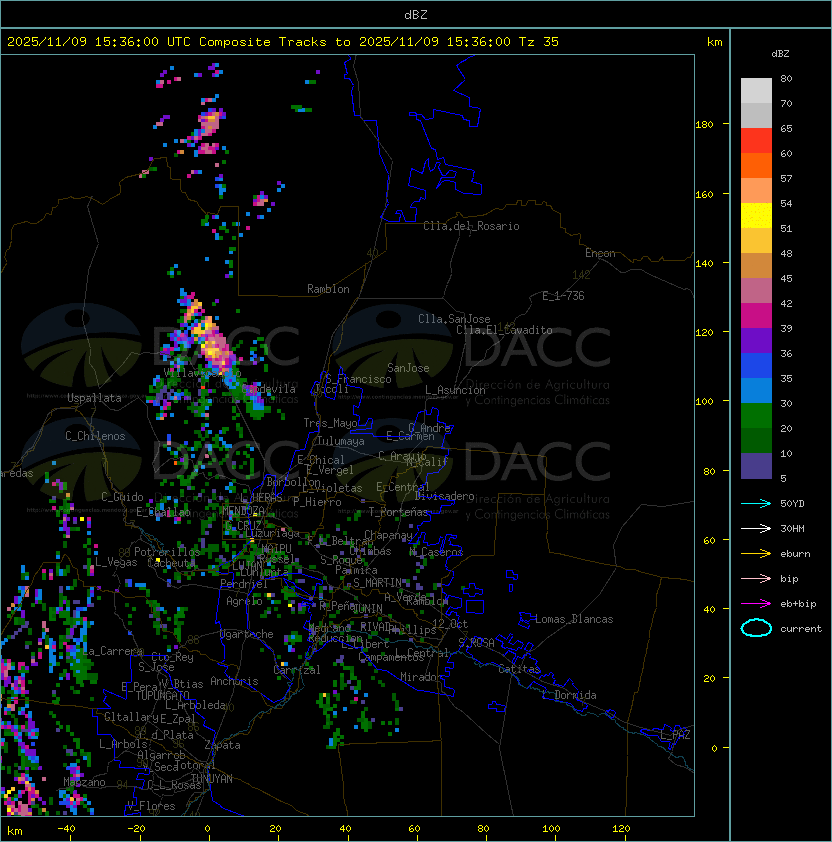This screenshot has width=832, height=842.
Task: Click the magenta eb+bip arrow in legend
Action: pyautogui.click(x=756, y=604)
